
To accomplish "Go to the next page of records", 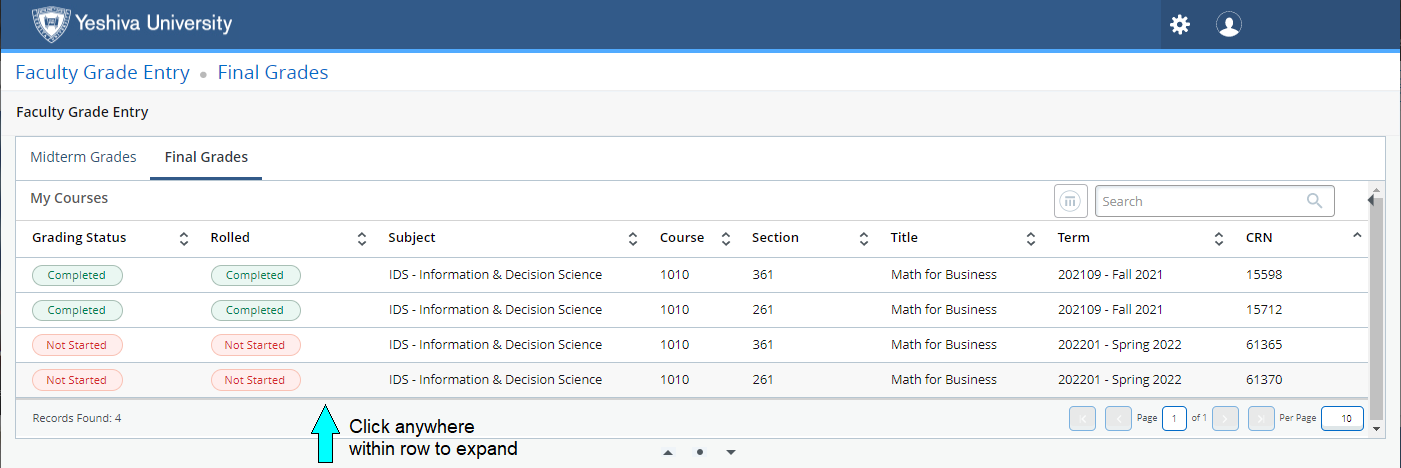I will [1225, 418].
